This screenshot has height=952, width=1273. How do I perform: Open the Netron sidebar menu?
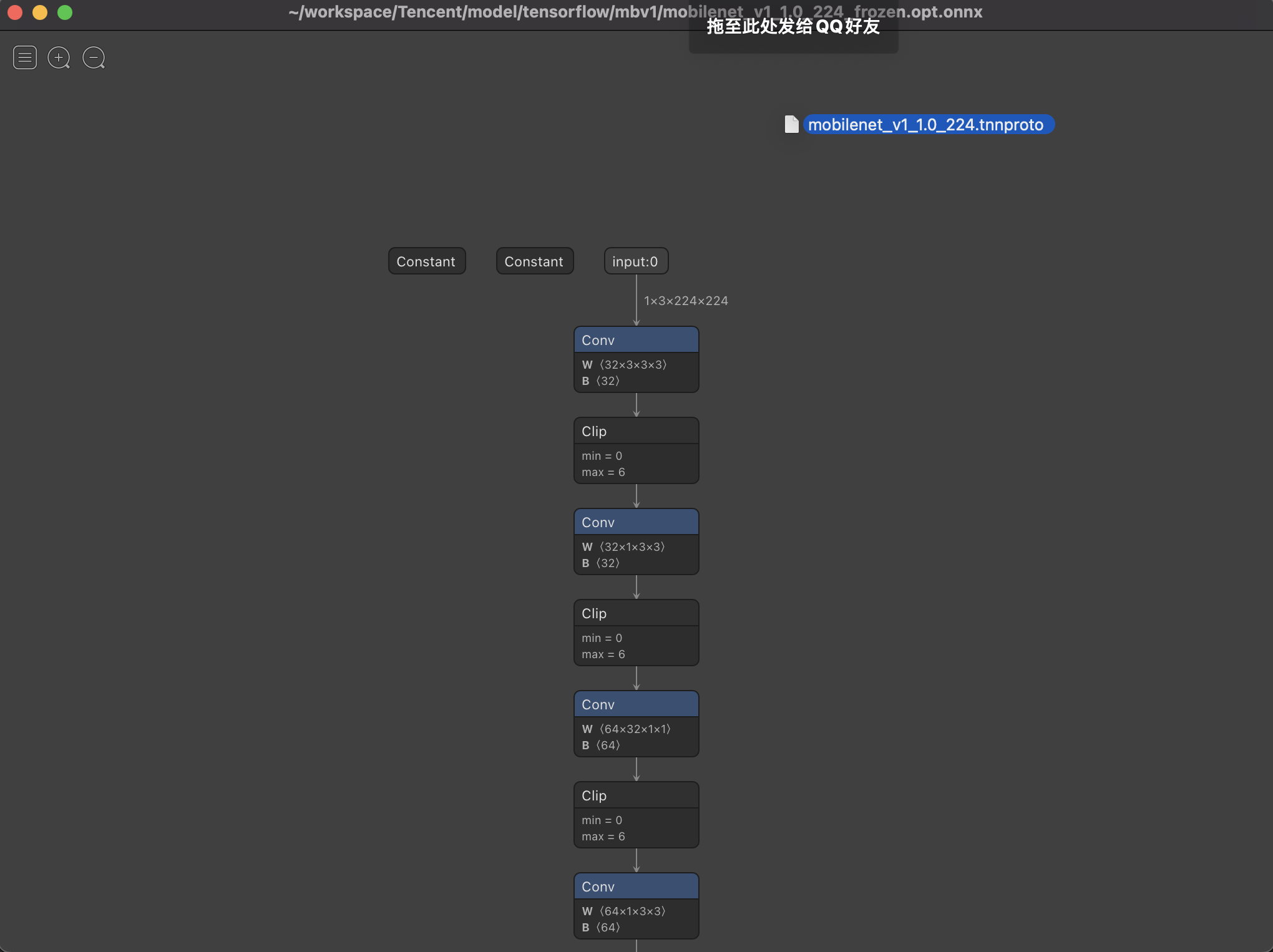click(25, 57)
